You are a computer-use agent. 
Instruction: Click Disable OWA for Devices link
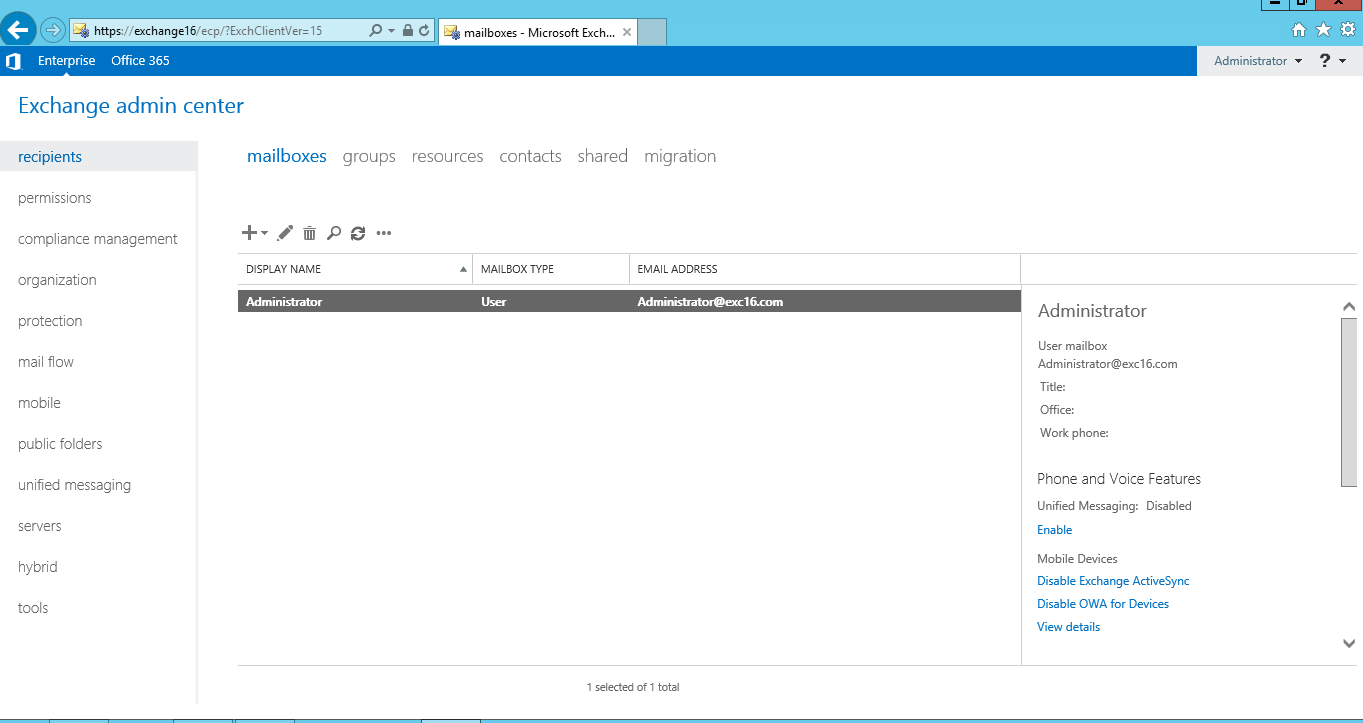pyautogui.click(x=1103, y=604)
